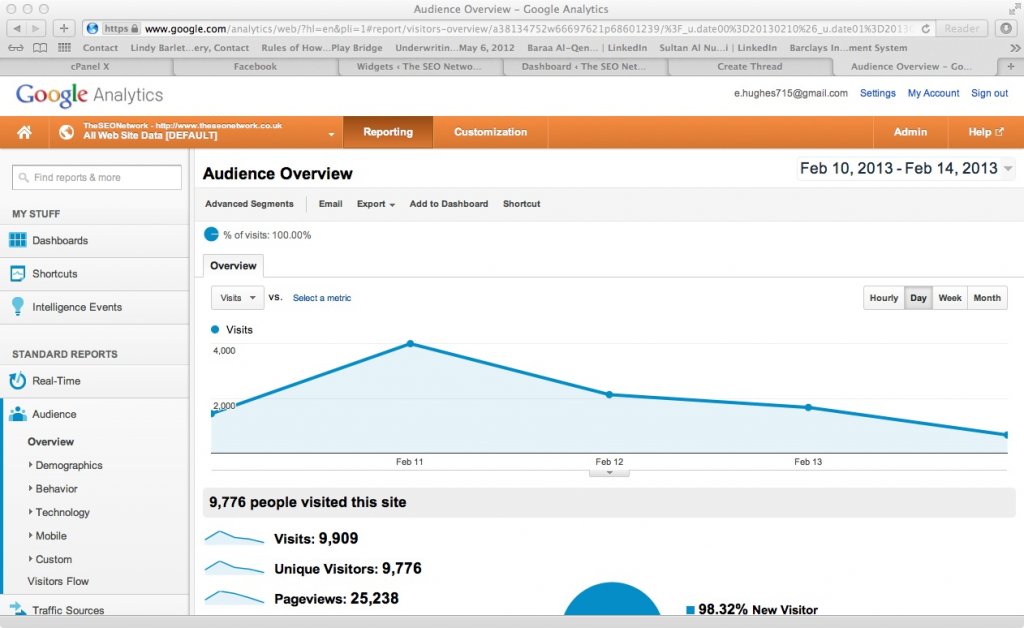Click Select a metric link
The image size is (1024, 628).
322,298
